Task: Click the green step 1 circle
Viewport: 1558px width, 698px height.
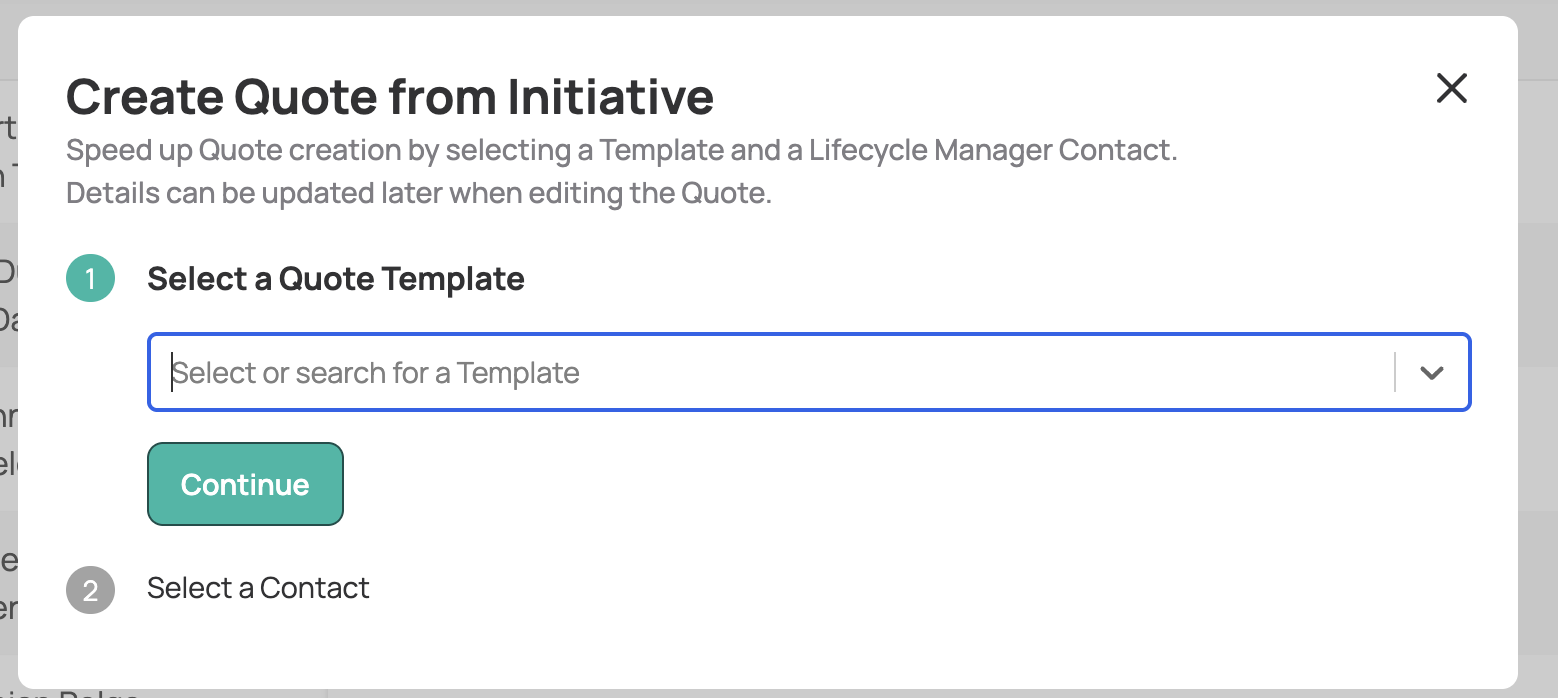Action: tap(91, 278)
